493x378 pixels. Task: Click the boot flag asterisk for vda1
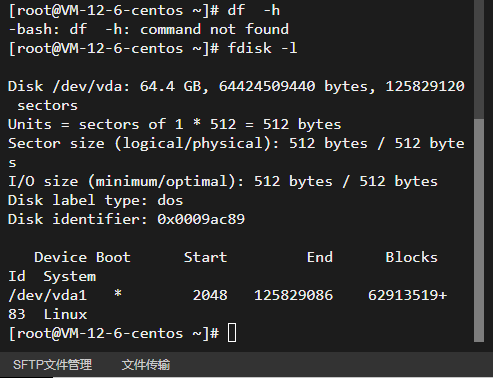coord(118,294)
